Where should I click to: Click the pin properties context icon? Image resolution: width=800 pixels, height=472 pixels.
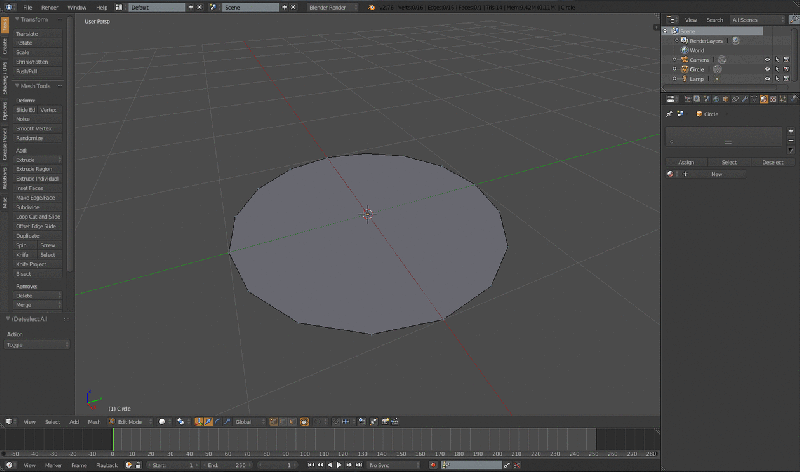669,114
